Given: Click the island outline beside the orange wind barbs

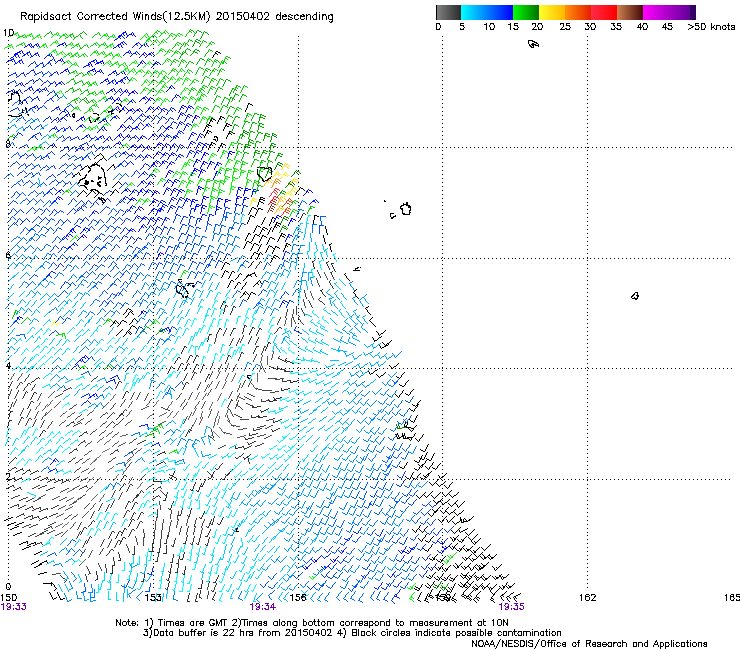Looking at the screenshot, I should click(265, 174).
